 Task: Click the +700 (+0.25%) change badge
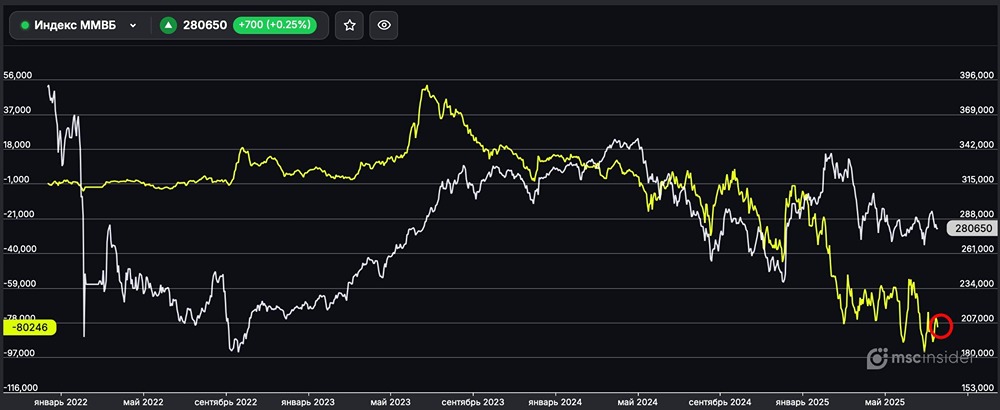(275, 26)
